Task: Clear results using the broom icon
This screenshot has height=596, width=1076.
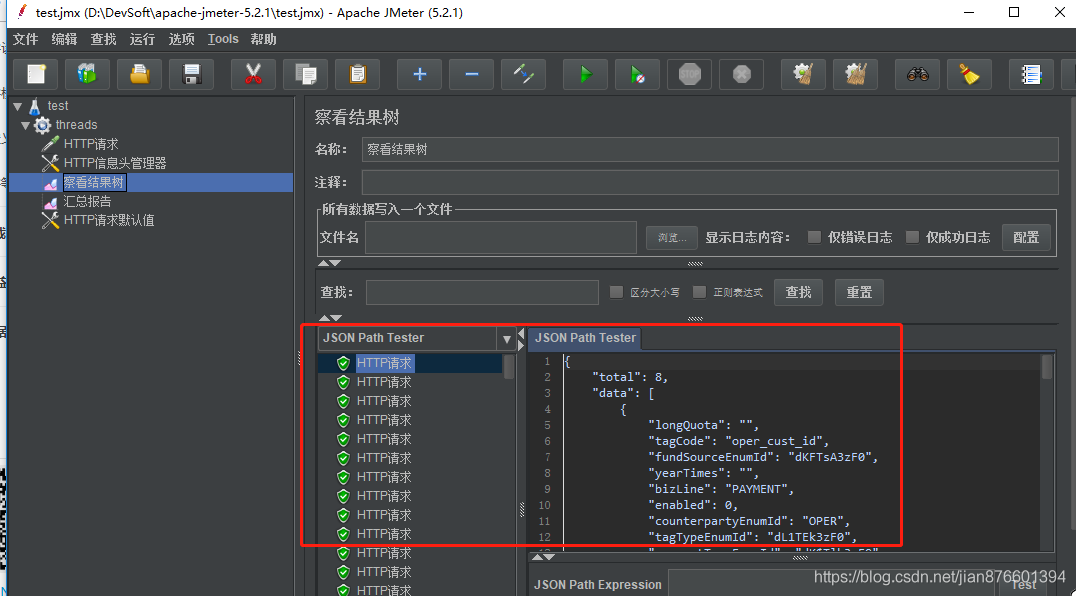Action: pos(969,74)
